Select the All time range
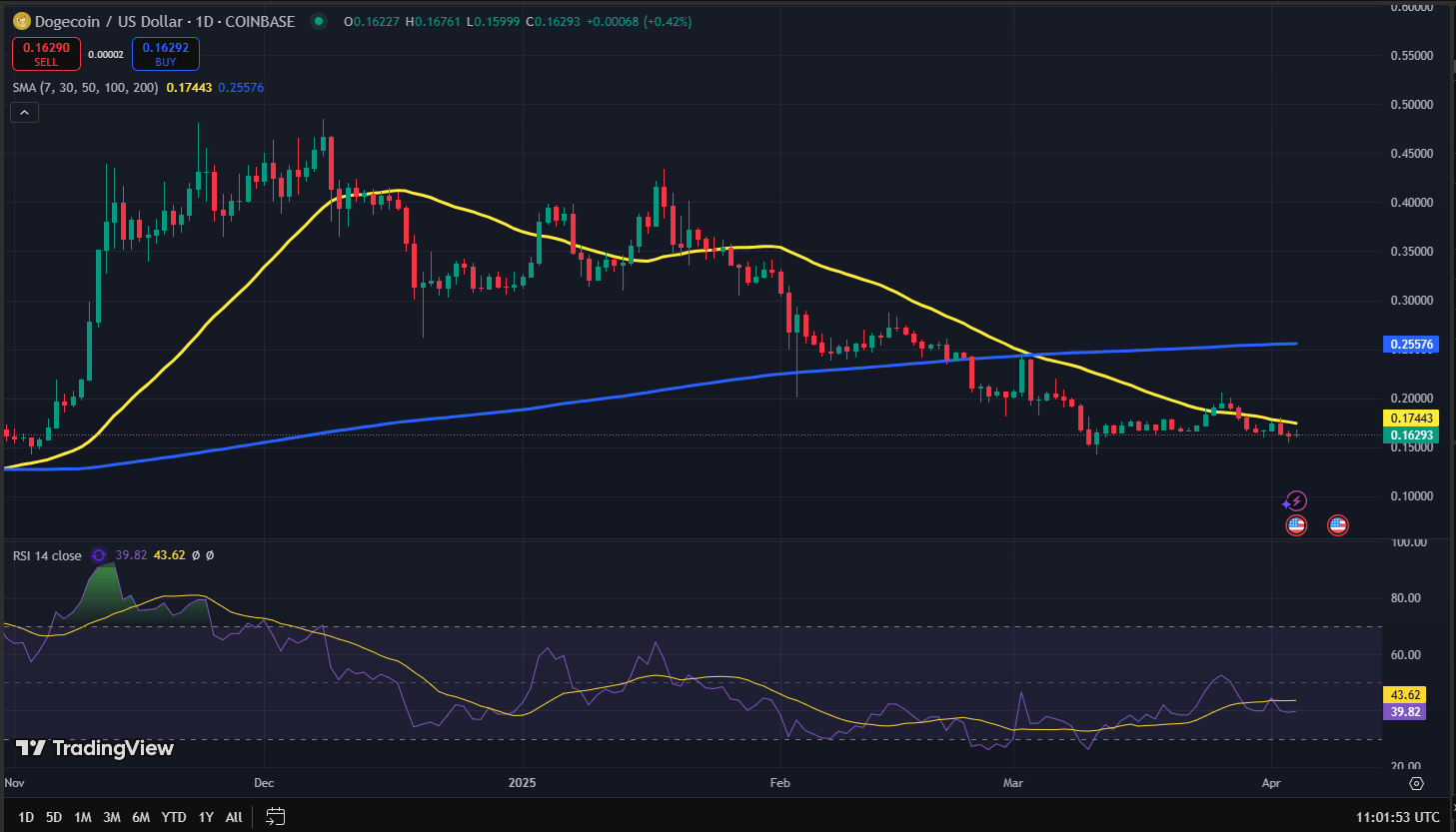 (234, 817)
